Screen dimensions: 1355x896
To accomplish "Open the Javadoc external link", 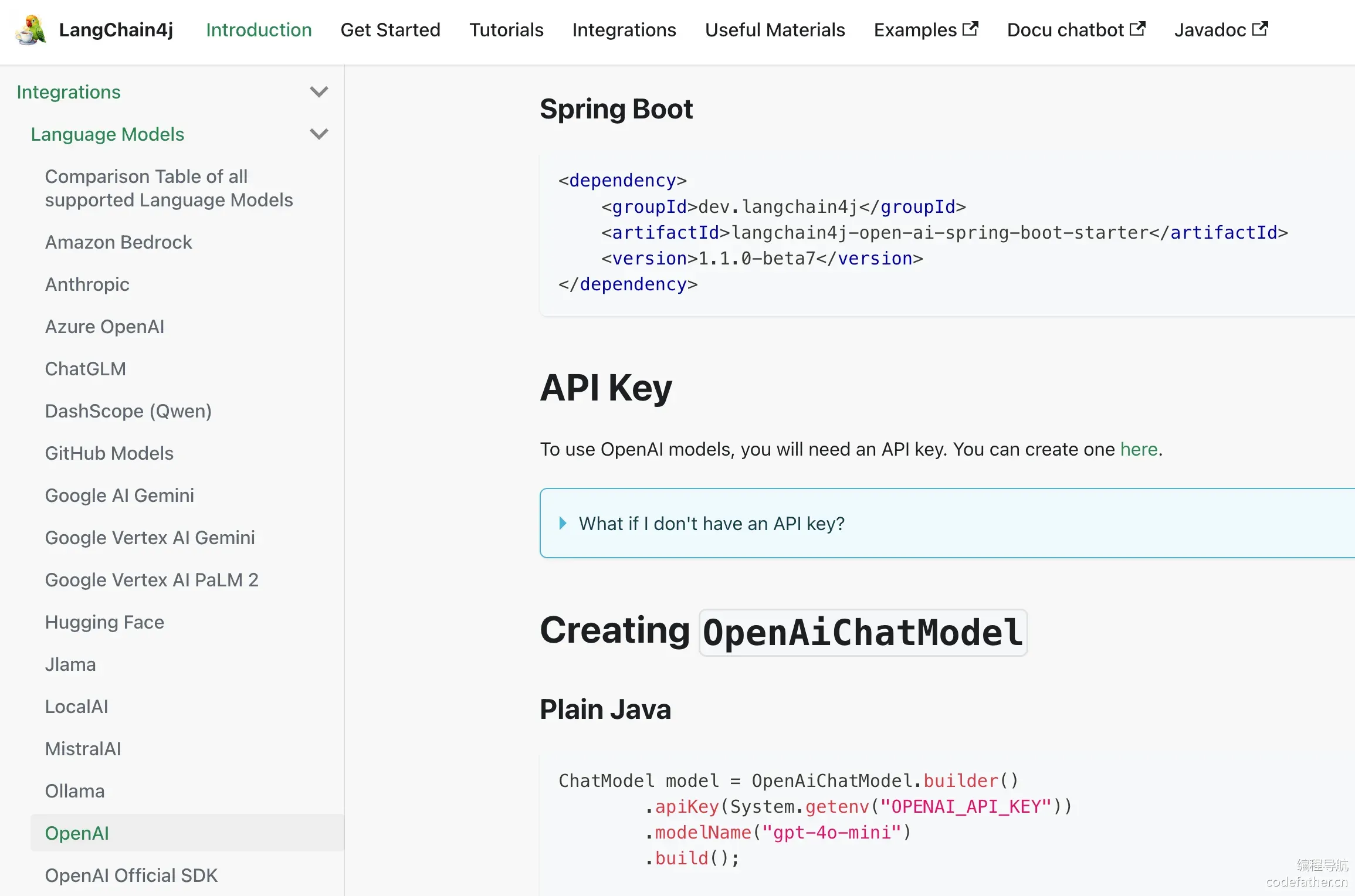I will click(1221, 29).
